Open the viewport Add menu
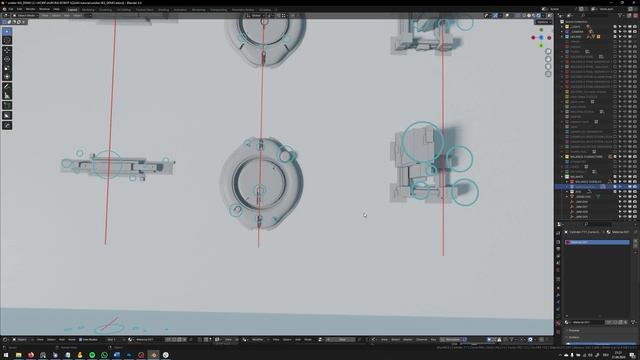 pos(67,16)
